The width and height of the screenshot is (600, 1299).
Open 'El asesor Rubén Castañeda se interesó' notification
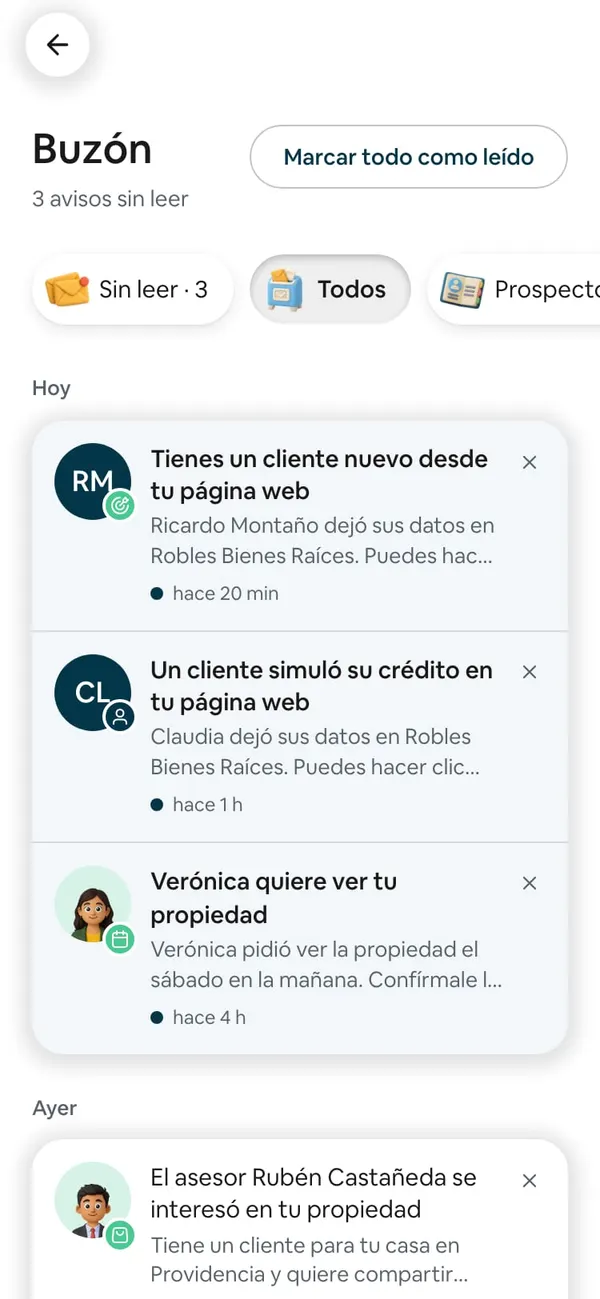click(300, 1220)
